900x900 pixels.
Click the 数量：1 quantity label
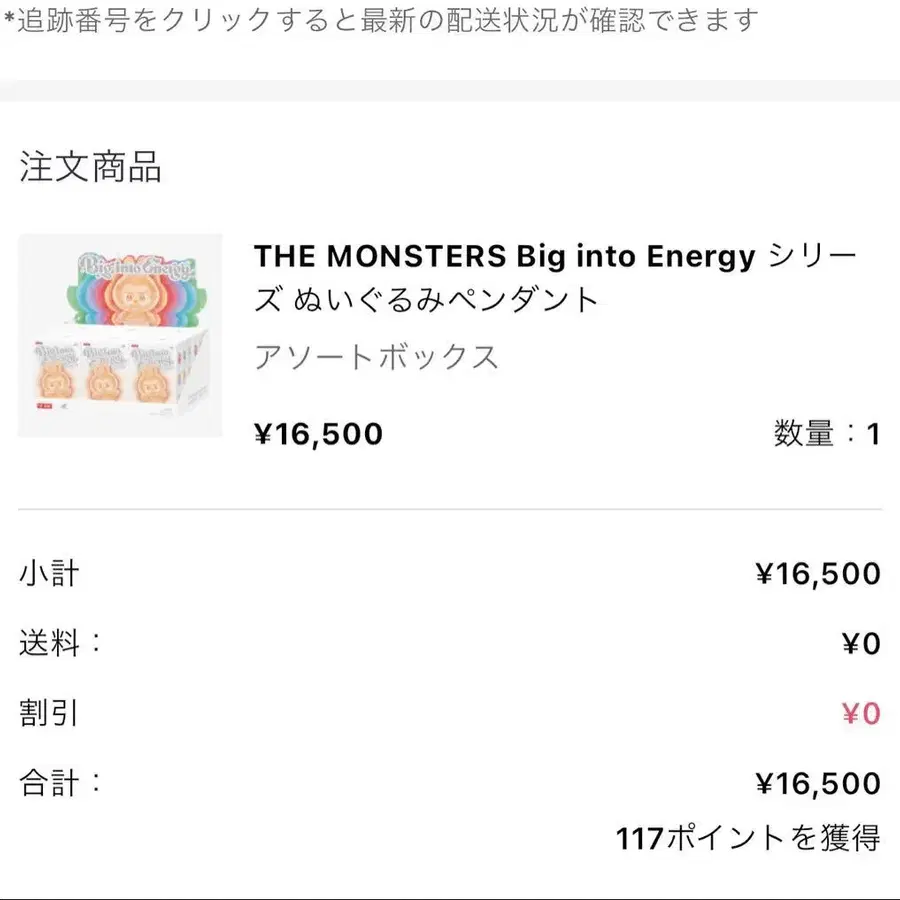pos(826,434)
